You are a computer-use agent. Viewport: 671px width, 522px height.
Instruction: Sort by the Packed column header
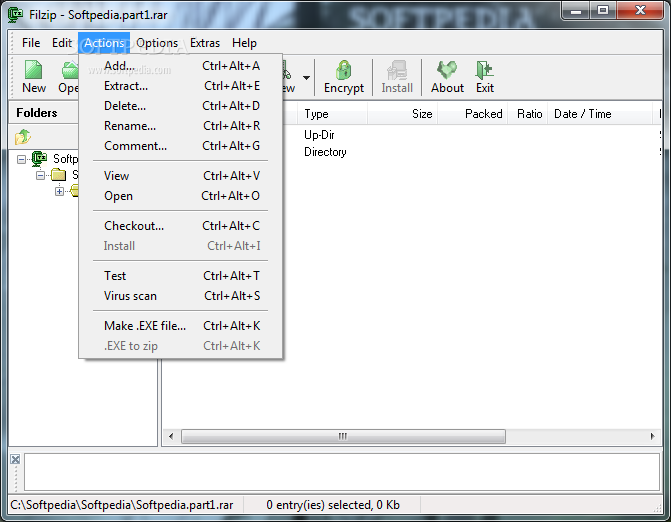pos(472,114)
